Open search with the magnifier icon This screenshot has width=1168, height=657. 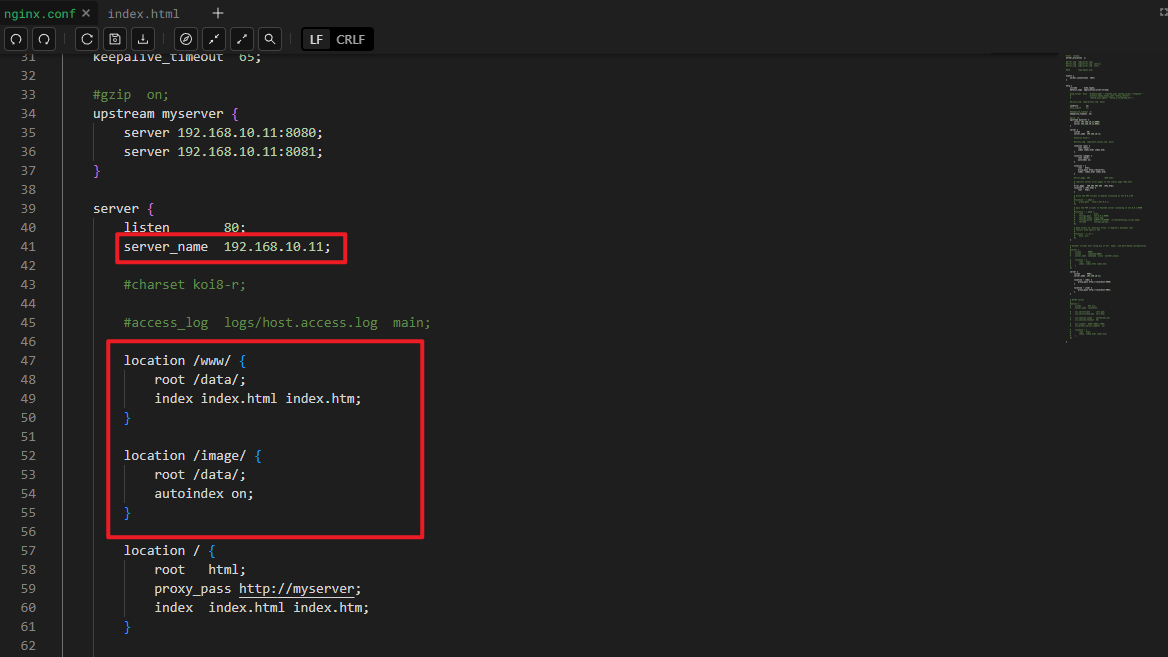tap(270, 39)
